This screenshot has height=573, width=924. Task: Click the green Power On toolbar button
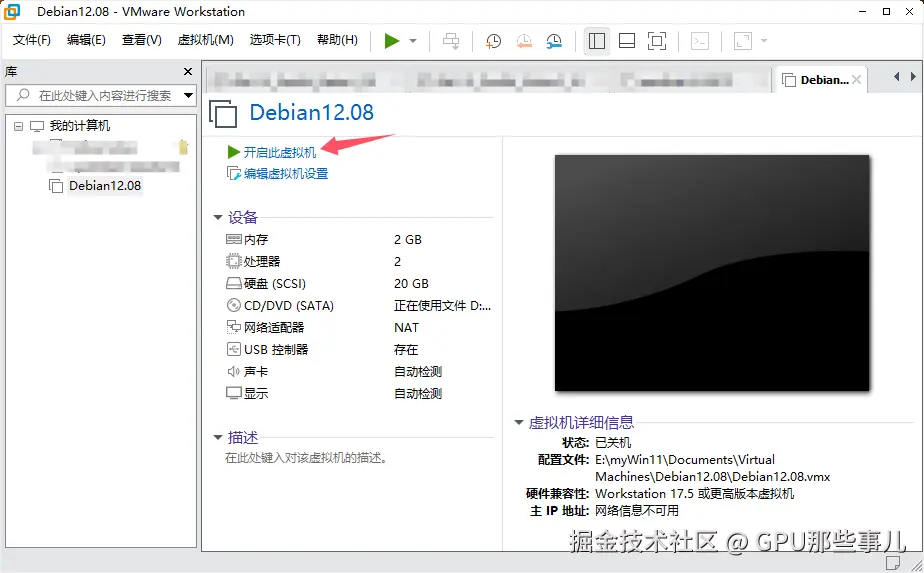pos(392,41)
